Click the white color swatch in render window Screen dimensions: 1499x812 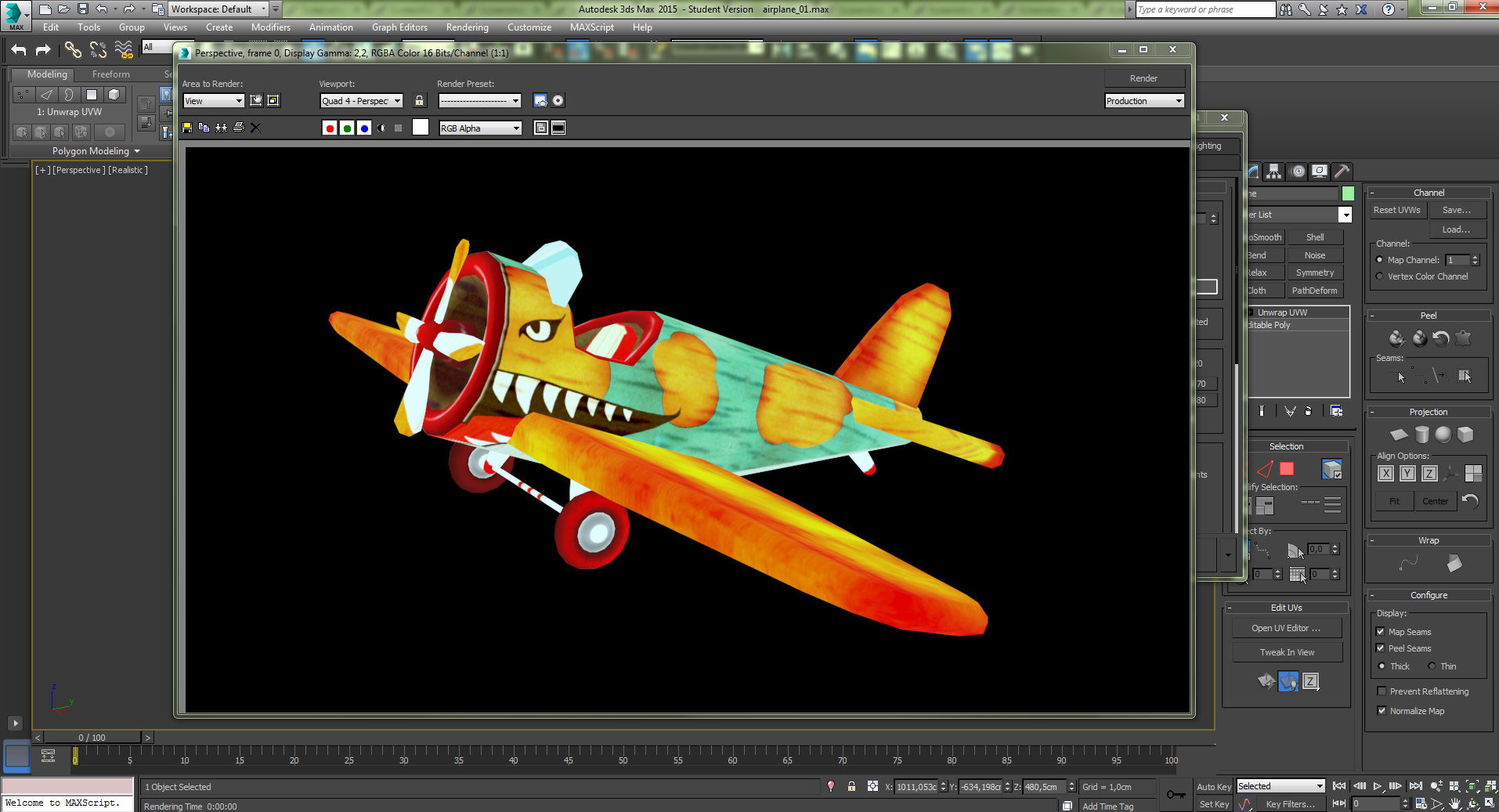pyautogui.click(x=421, y=128)
